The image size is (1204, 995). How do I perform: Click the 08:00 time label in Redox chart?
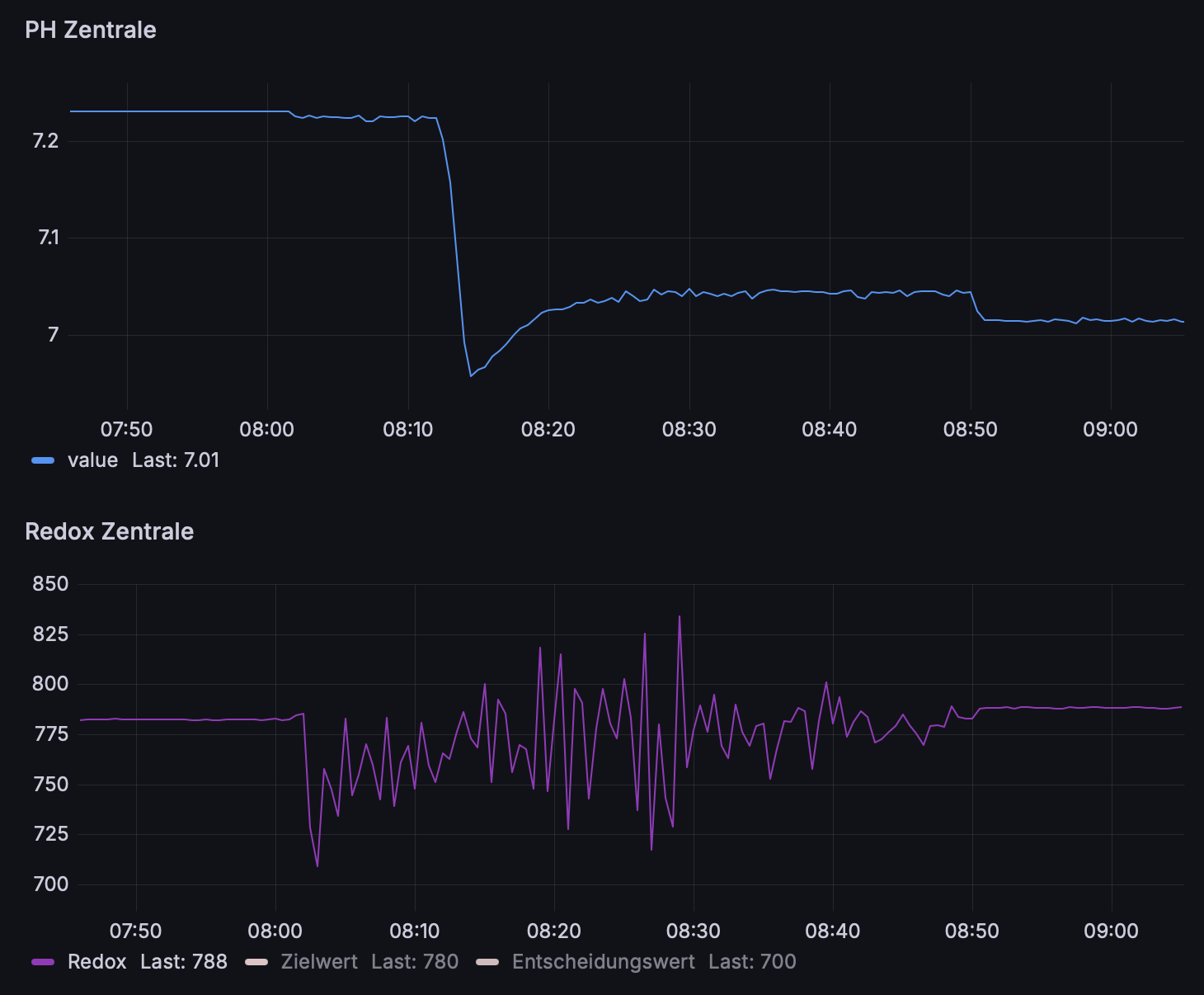pos(275,931)
